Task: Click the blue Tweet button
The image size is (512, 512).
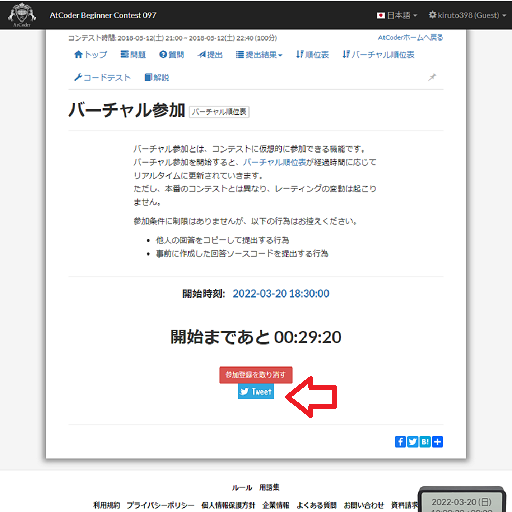Action: click(256, 391)
